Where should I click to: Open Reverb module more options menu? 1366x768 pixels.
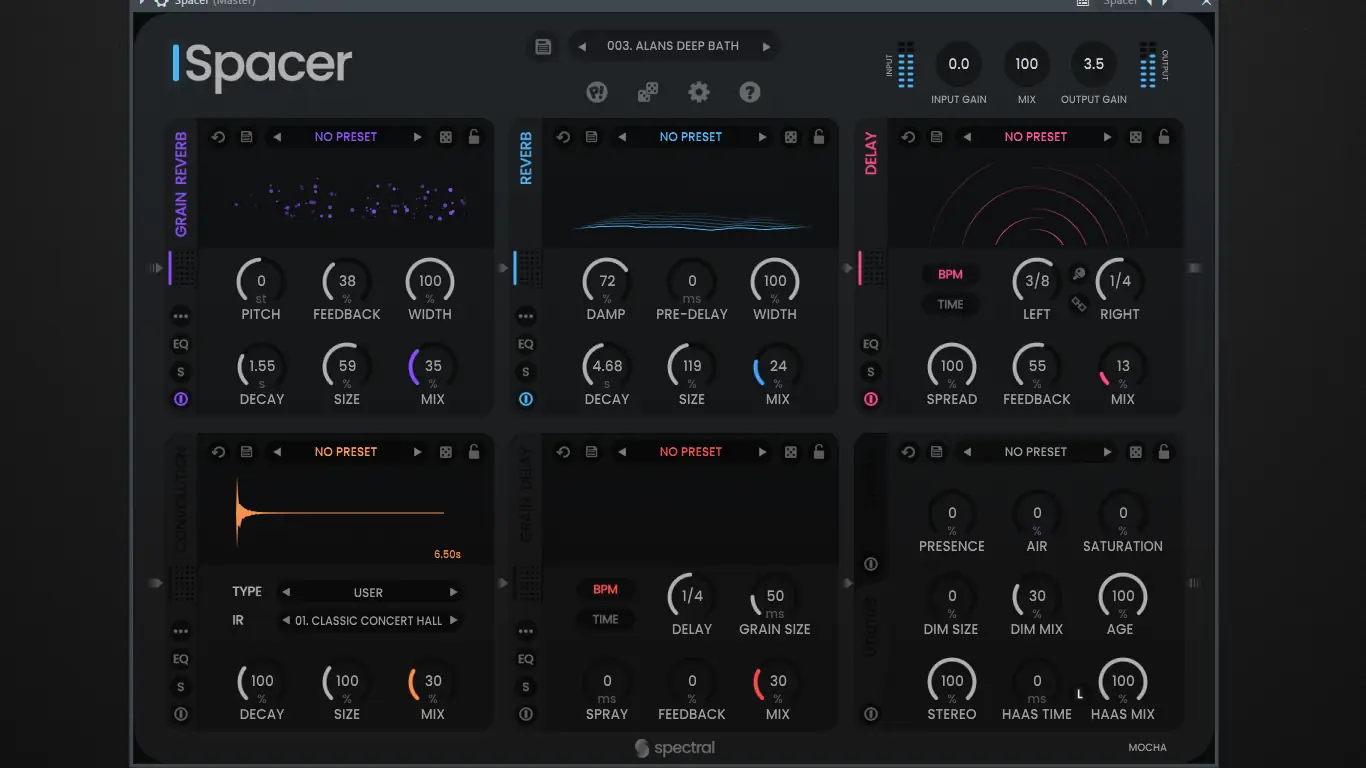pyautogui.click(x=526, y=316)
